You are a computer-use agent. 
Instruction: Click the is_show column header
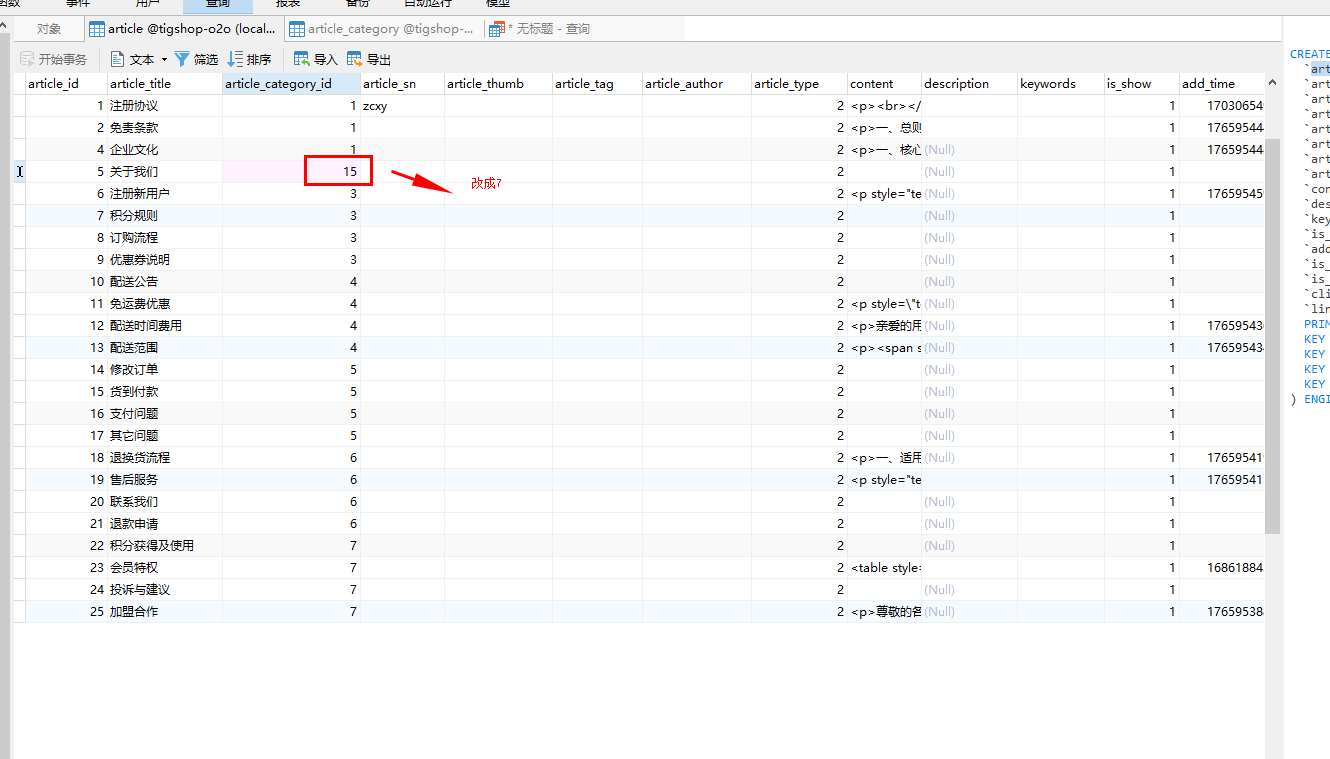1128,84
